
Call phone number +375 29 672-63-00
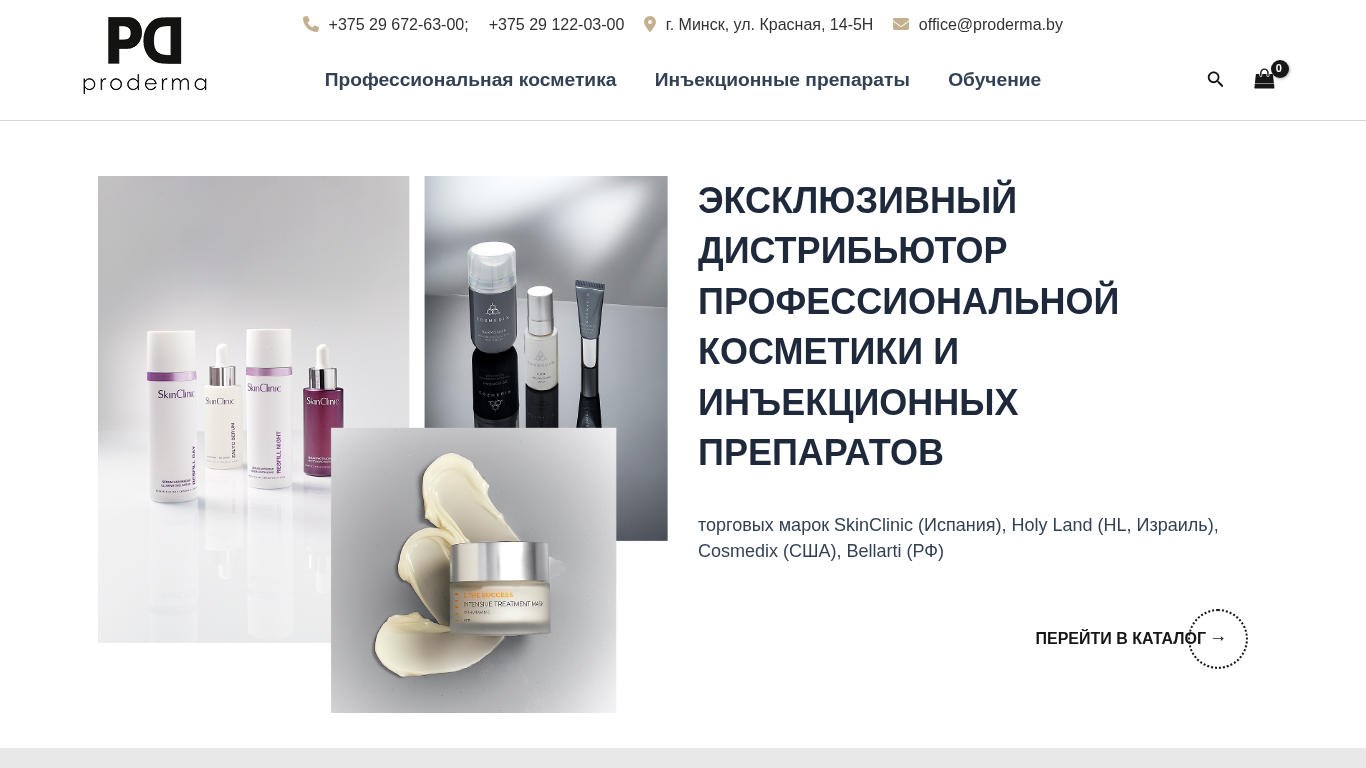coord(398,24)
